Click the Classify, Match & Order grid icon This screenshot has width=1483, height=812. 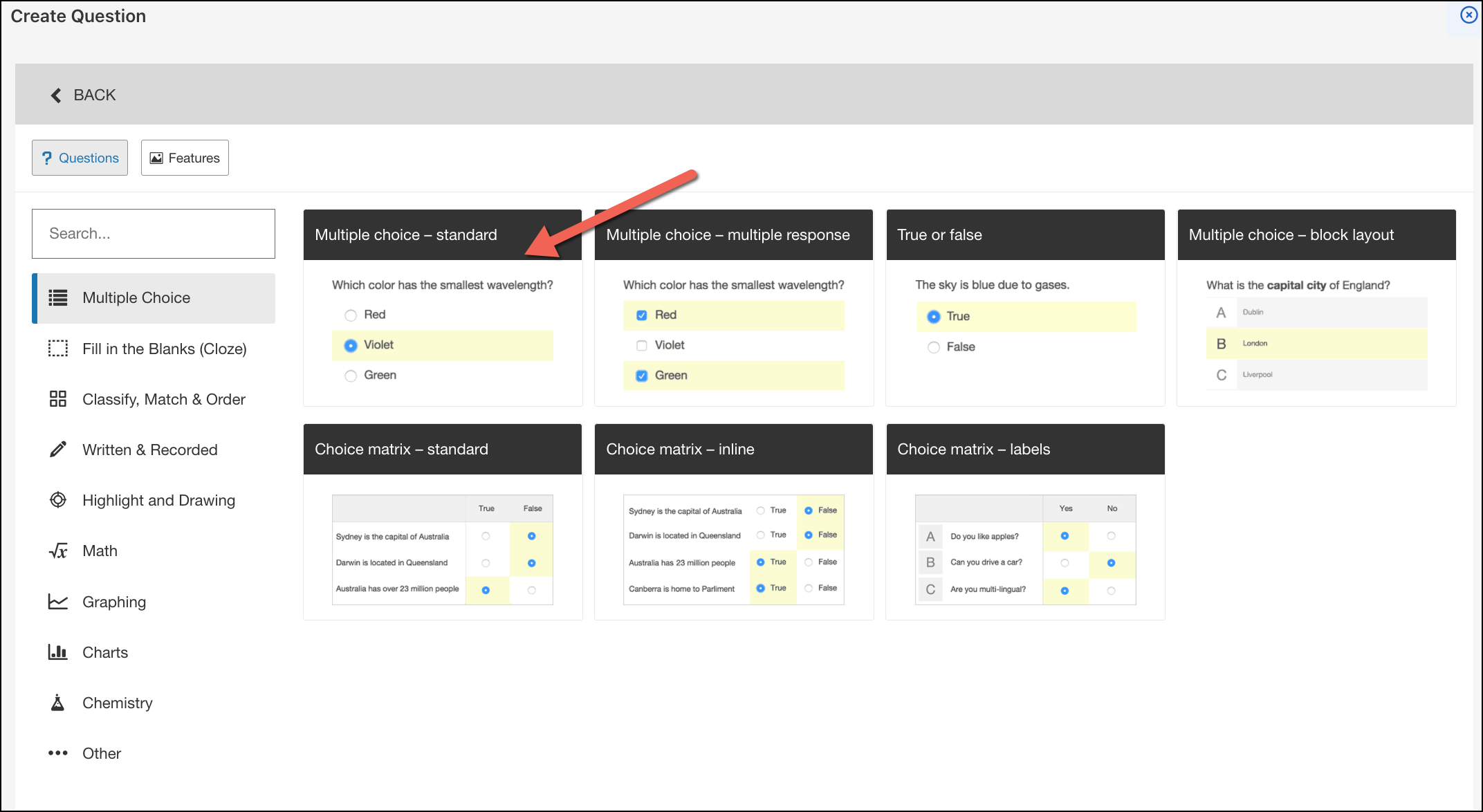(x=58, y=399)
